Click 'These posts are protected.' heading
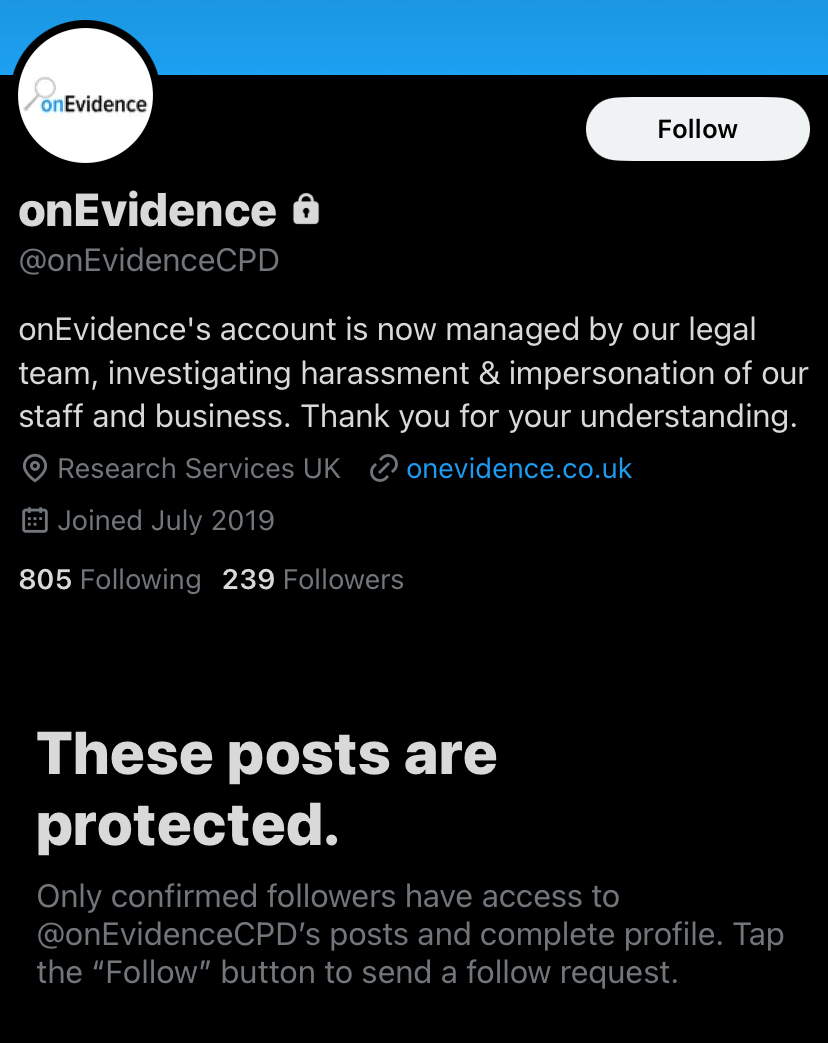Viewport: 828px width, 1043px height. pos(267,790)
